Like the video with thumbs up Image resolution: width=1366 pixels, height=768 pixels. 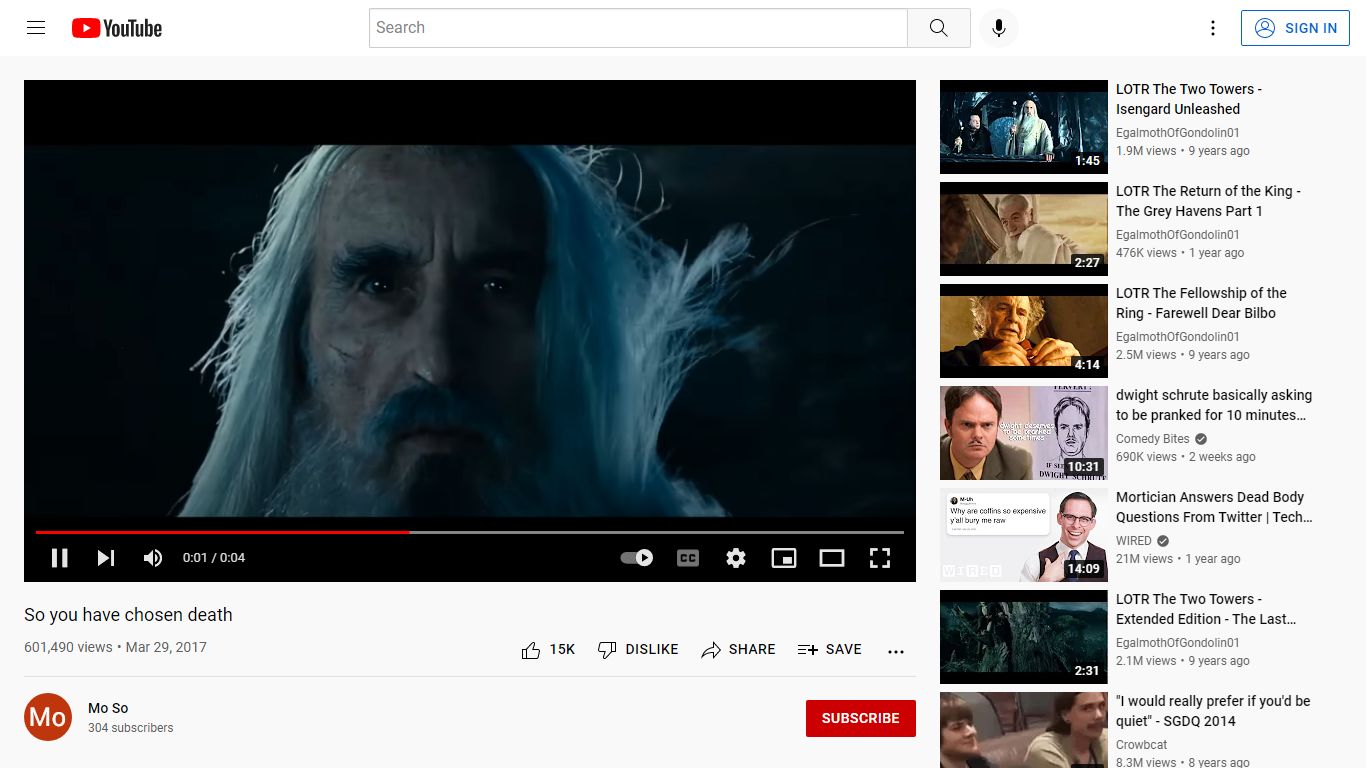(x=548, y=650)
